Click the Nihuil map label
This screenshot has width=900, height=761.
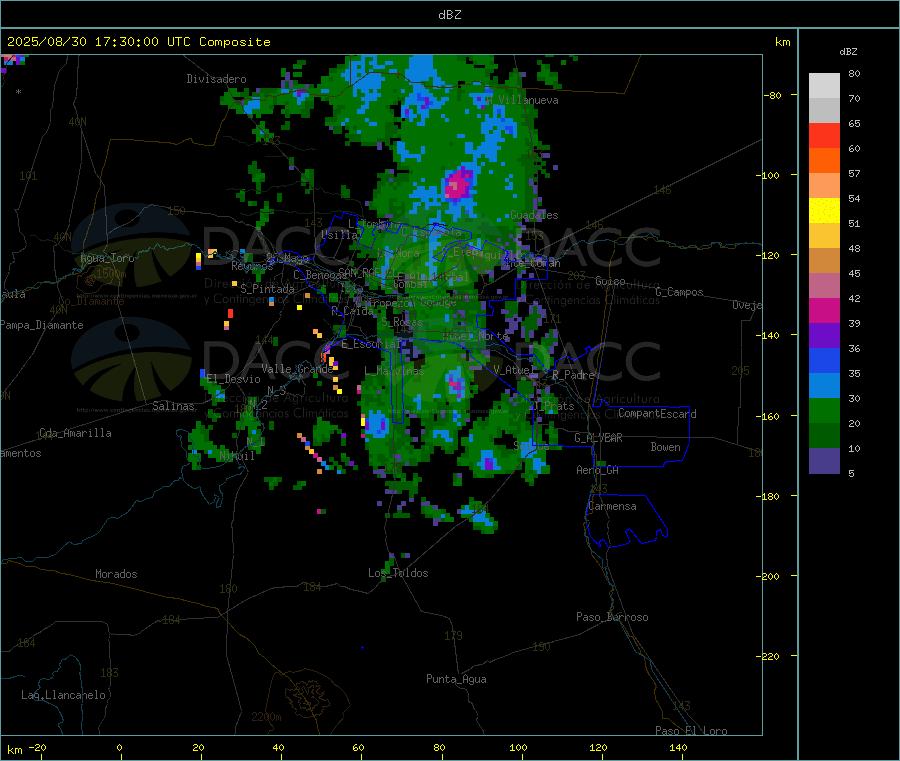pos(237,456)
